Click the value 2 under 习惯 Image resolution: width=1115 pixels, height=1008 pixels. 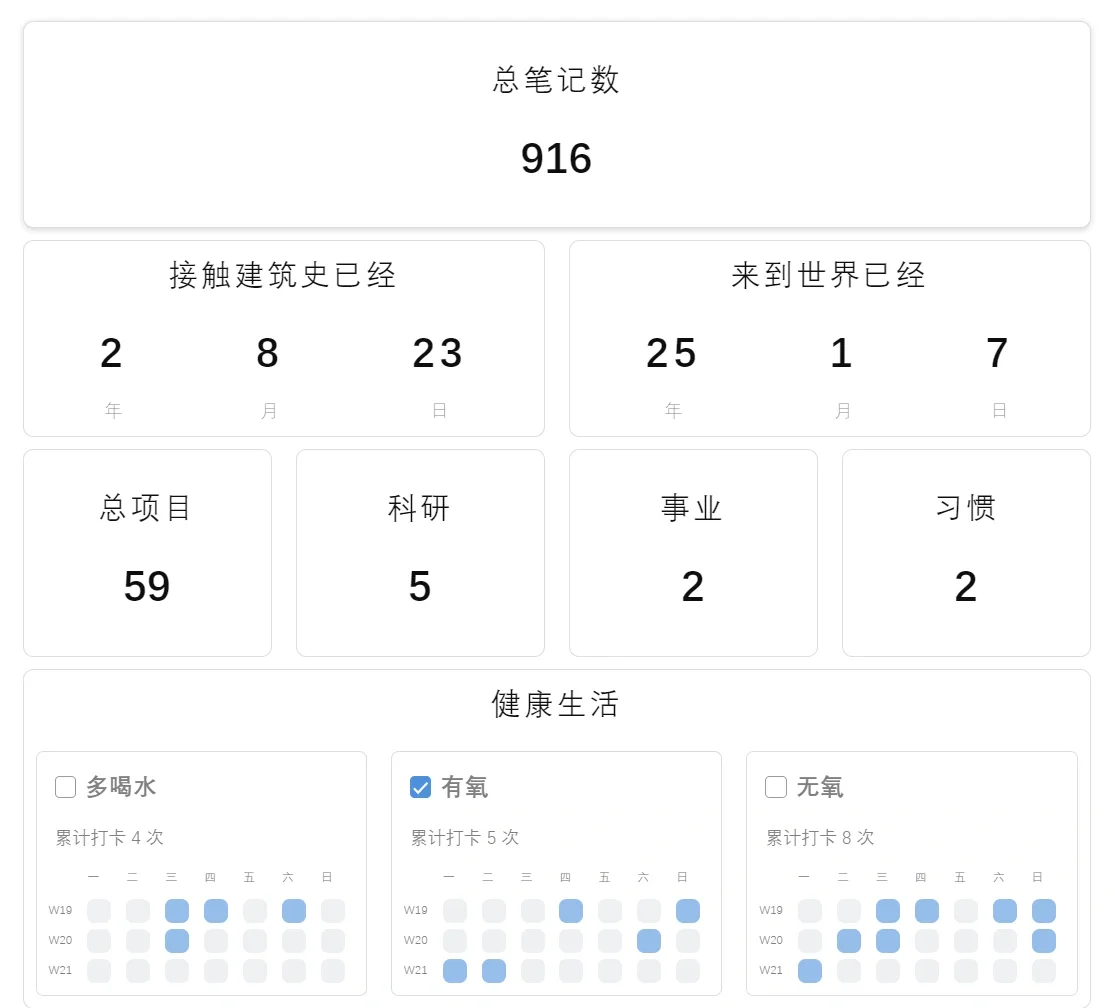click(966, 586)
